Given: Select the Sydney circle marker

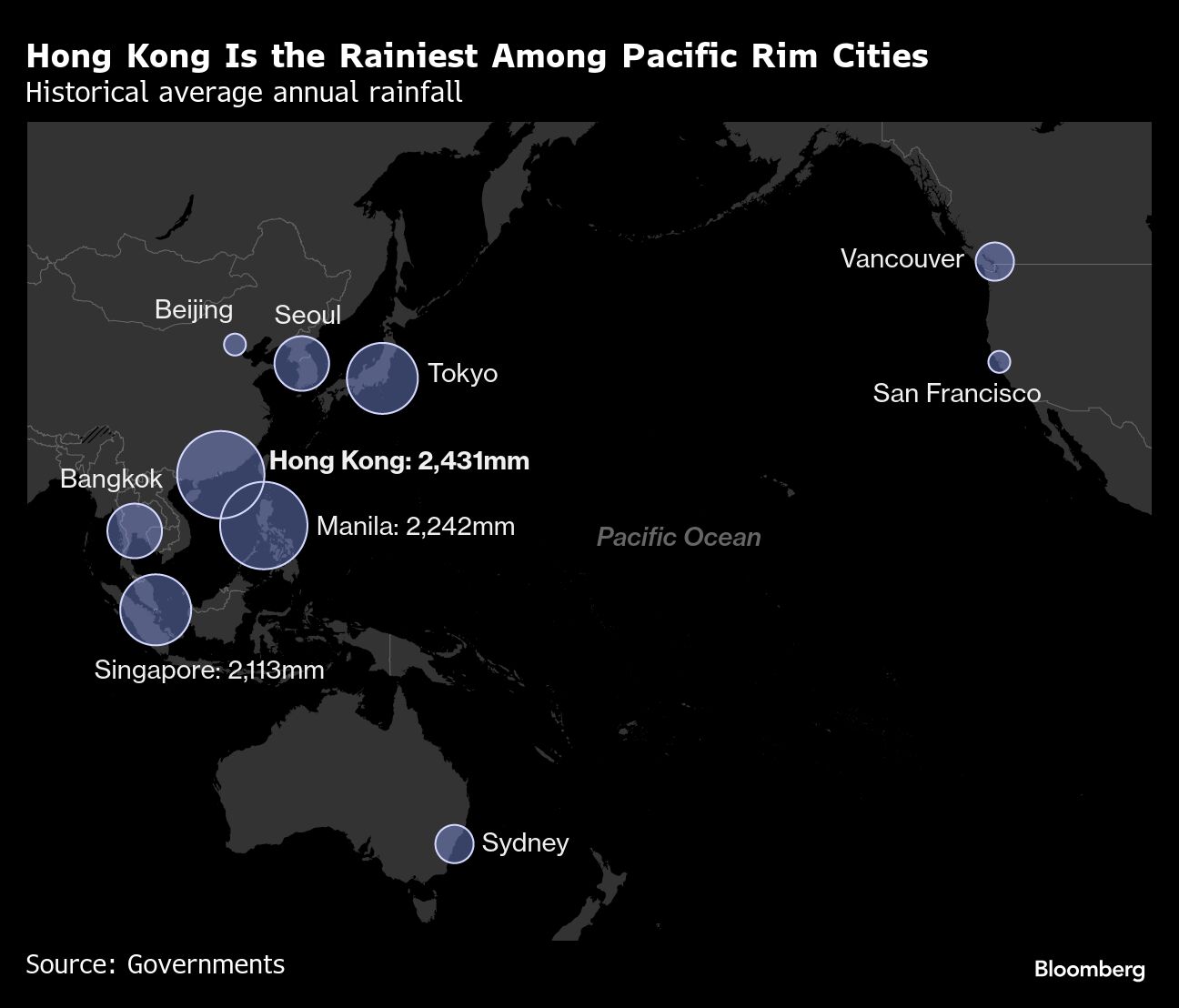Looking at the screenshot, I should pyautogui.click(x=454, y=843).
